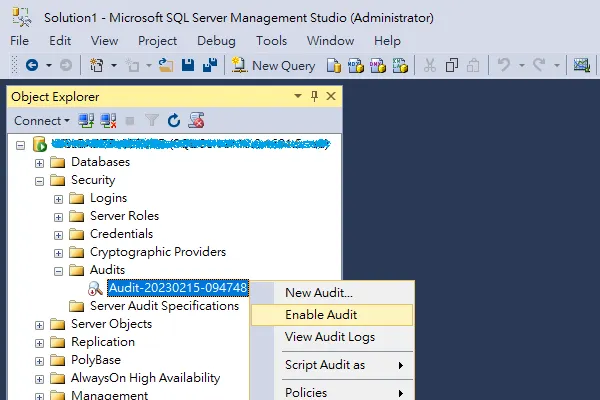Screen dimensions: 600x400
Task: Open the Policies submenu
Action: click(333, 392)
